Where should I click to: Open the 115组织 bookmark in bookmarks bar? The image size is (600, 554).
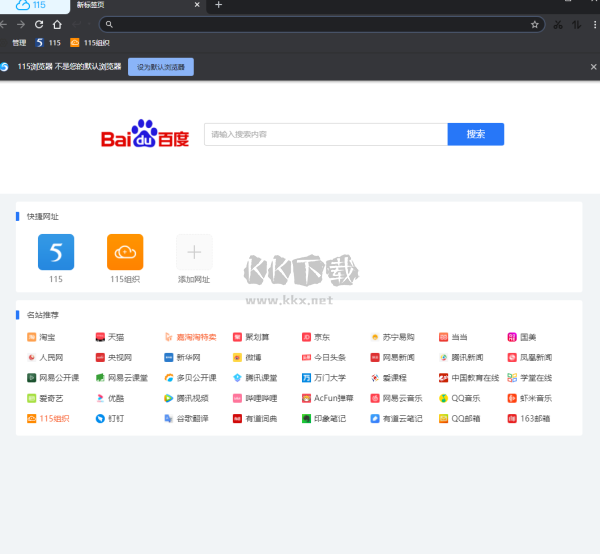click(91, 43)
